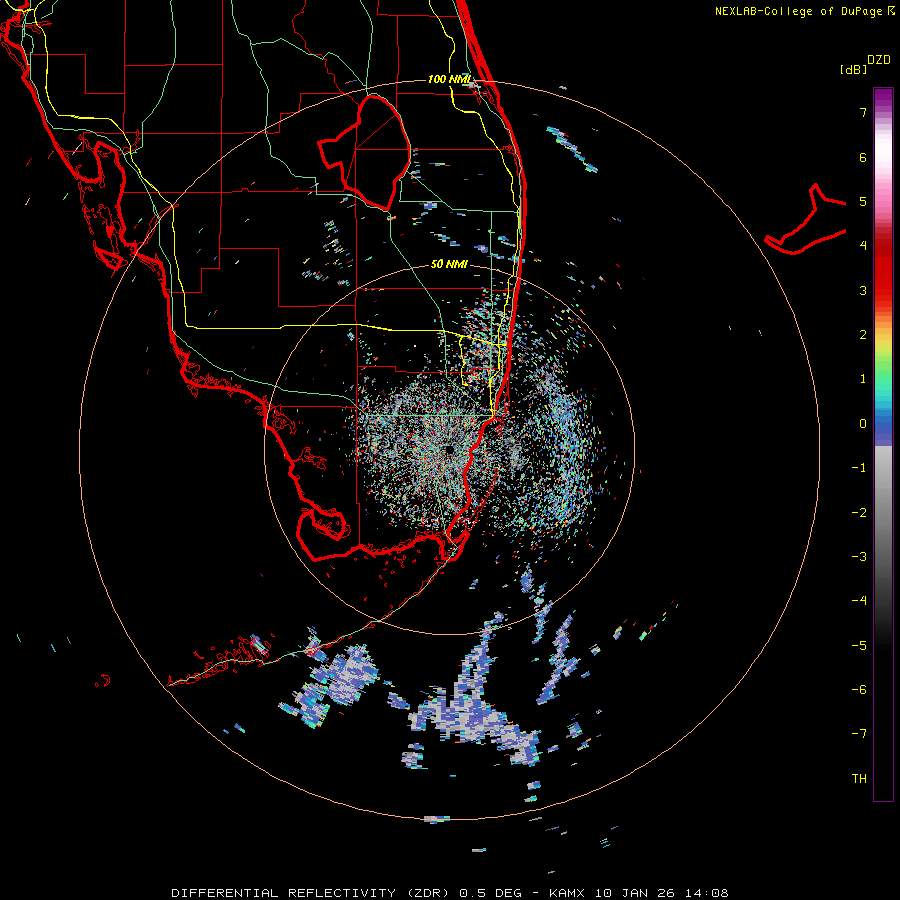Viewport: 900px width, 900px height.
Task: Click the 6 value on color scale
Action: pyautogui.click(x=863, y=157)
